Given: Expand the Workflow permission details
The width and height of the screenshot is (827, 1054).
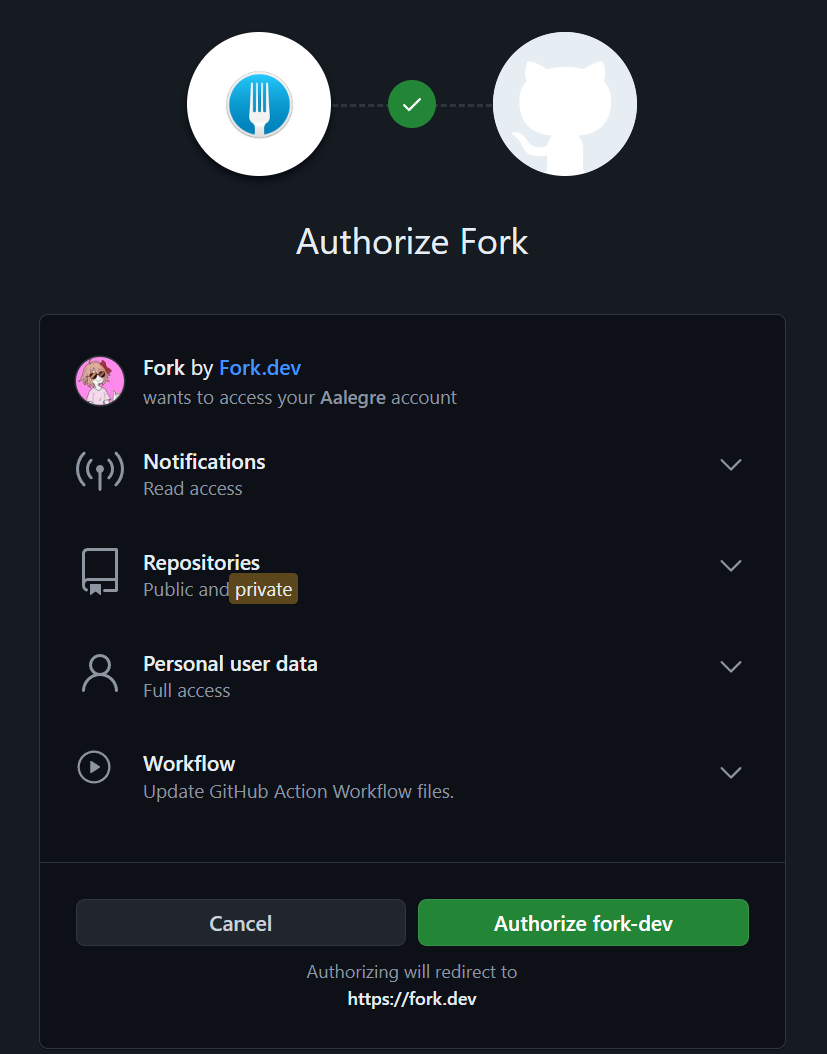Looking at the screenshot, I should [730, 772].
